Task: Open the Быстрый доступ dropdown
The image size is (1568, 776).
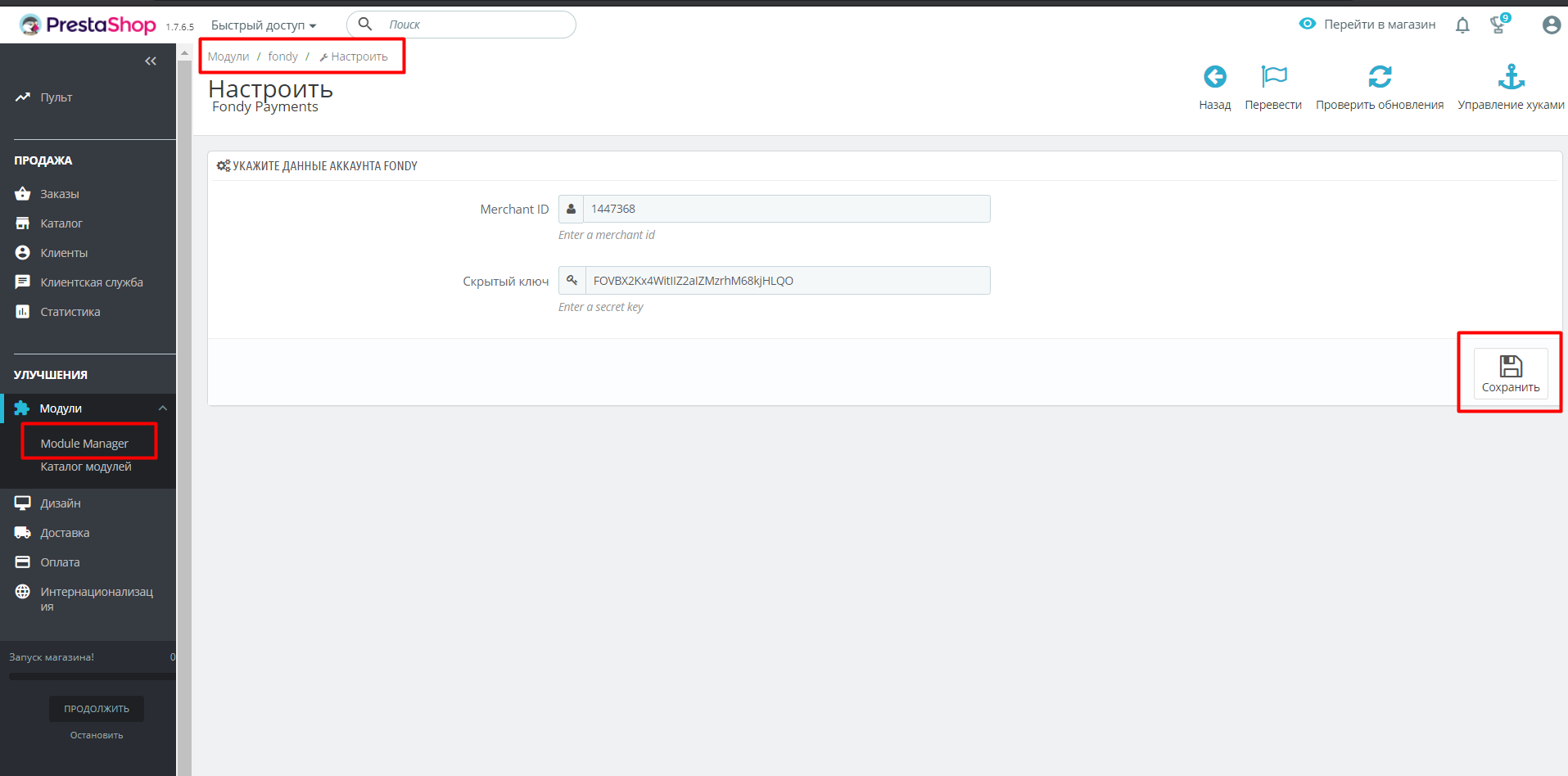Action: (264, 25)
